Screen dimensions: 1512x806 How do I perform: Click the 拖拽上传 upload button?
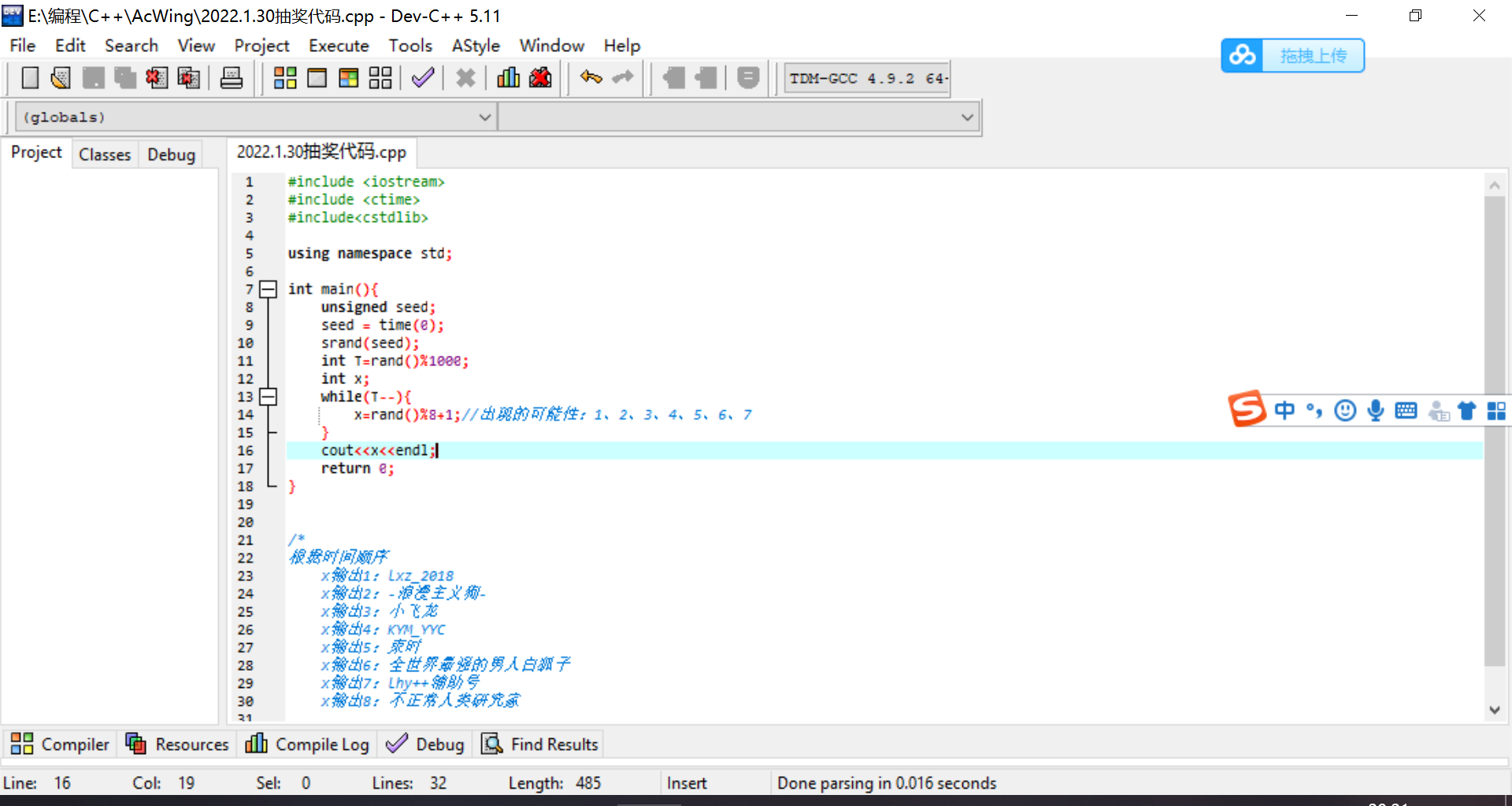(x=1313, y=56)
